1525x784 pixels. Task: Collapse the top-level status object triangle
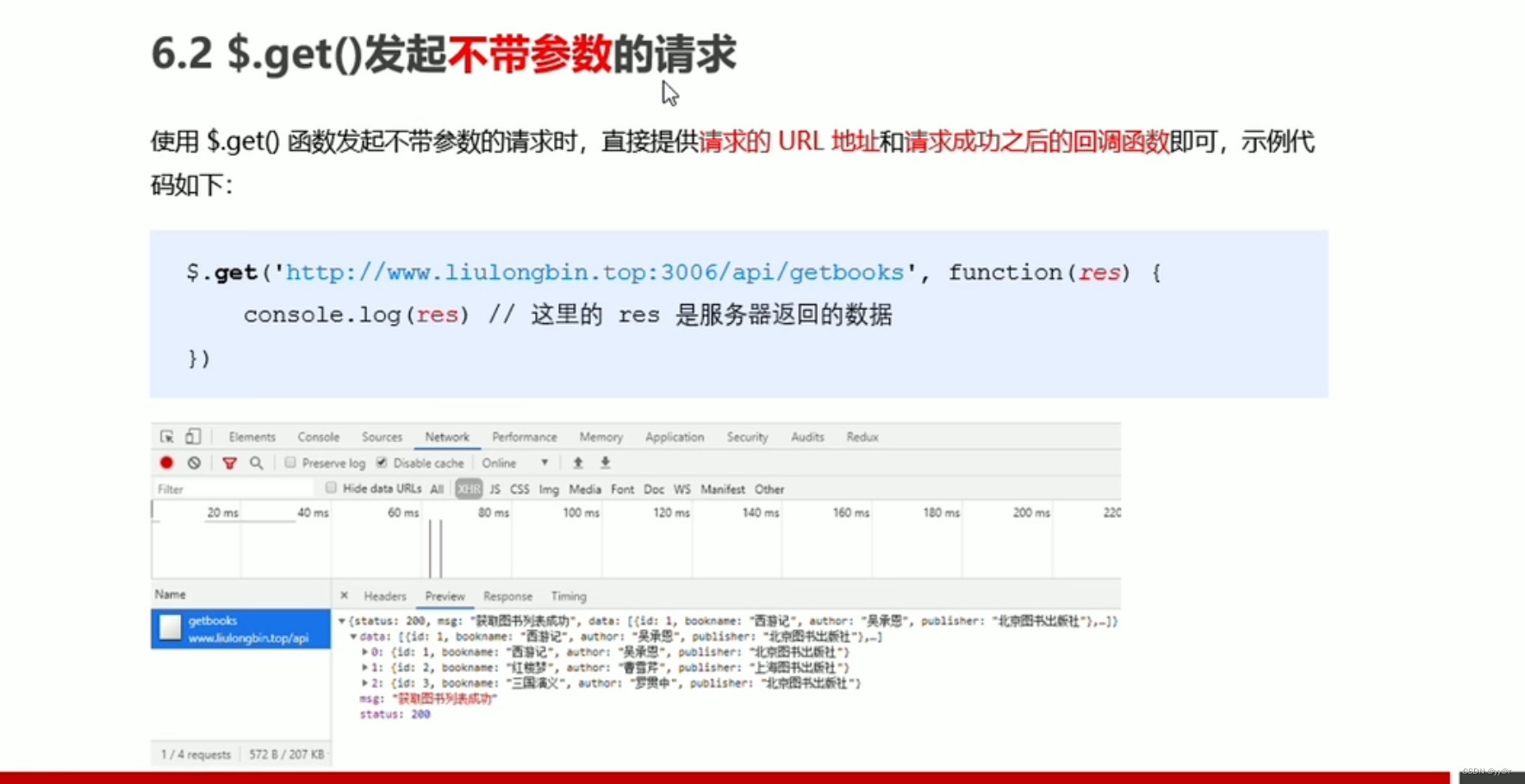[342, 620]
